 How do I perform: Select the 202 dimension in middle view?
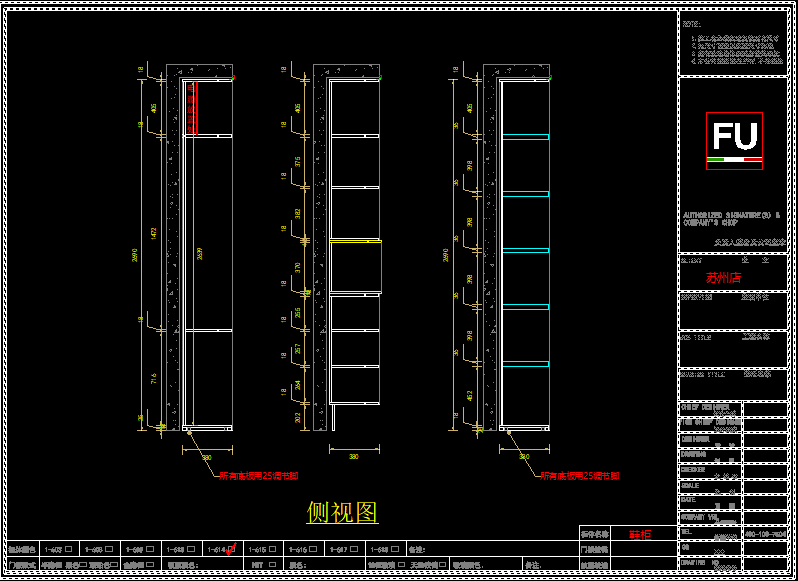pyautogui.click(x=298, y=418)
